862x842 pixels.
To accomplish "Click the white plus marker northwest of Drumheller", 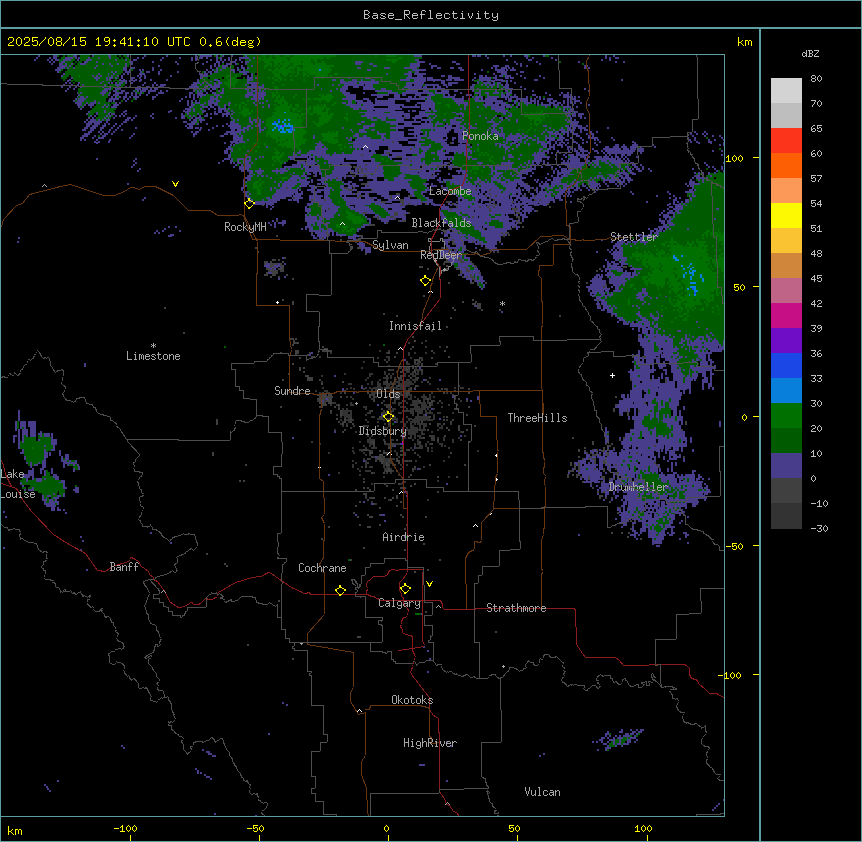I will coord(612,375).
